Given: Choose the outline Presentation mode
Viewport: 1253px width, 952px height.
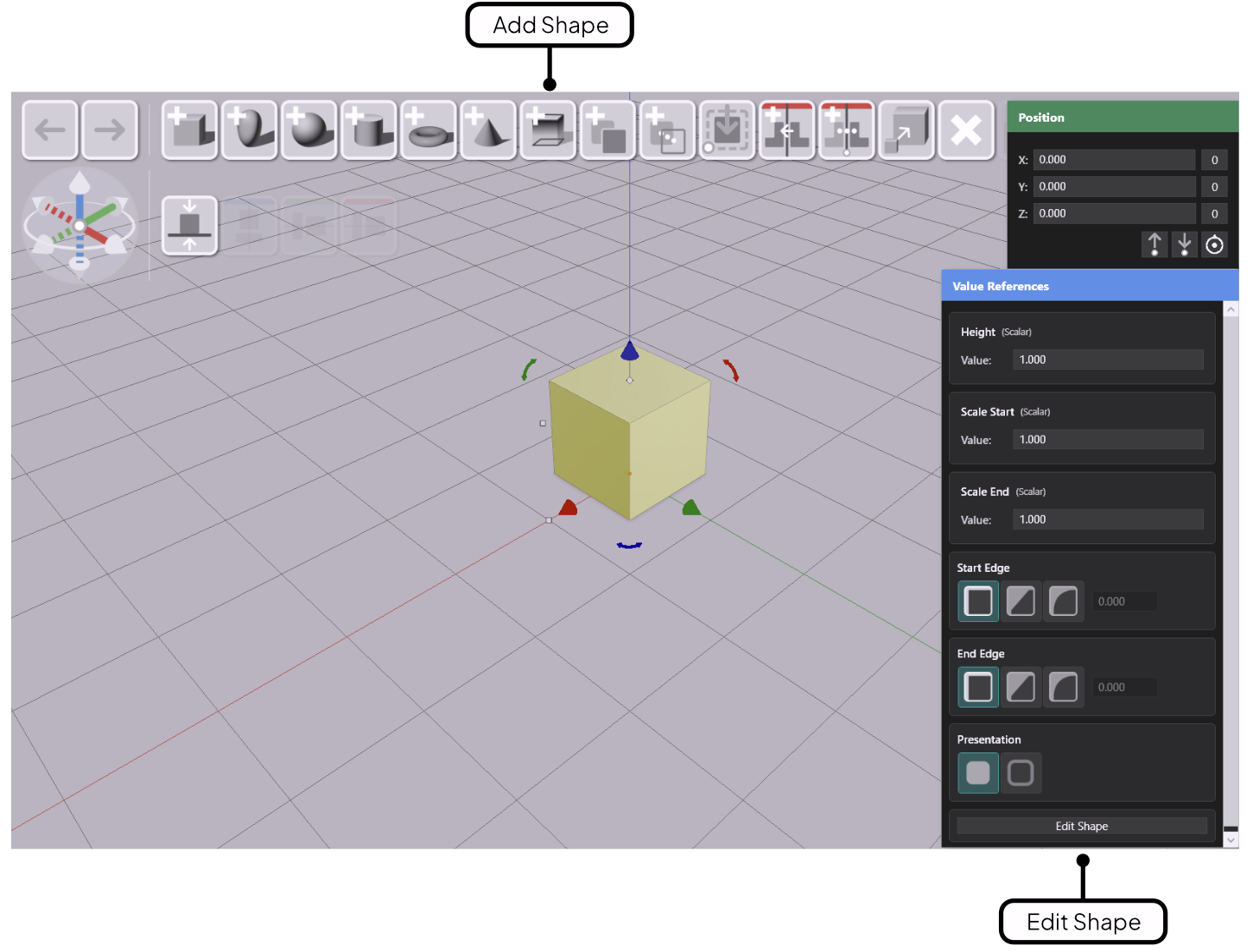Looking at the screenshot, I should coord(1021,773).
